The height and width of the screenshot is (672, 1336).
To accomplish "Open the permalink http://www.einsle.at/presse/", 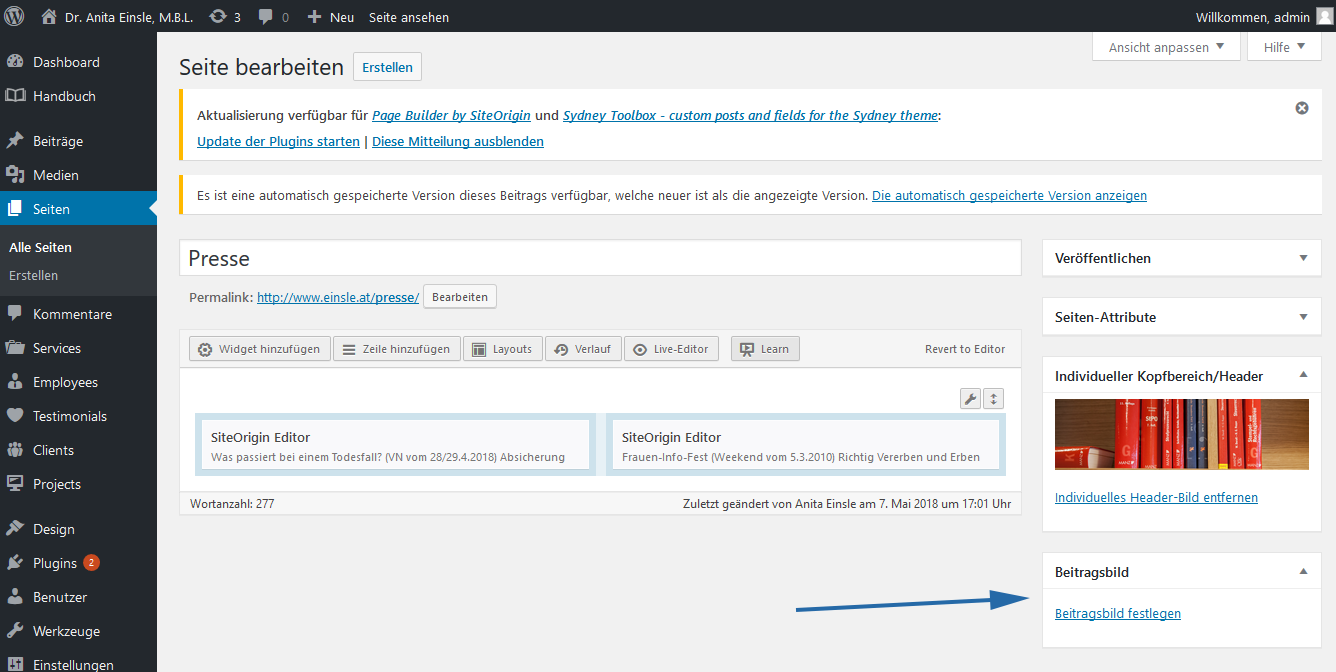I will [338, 297].
